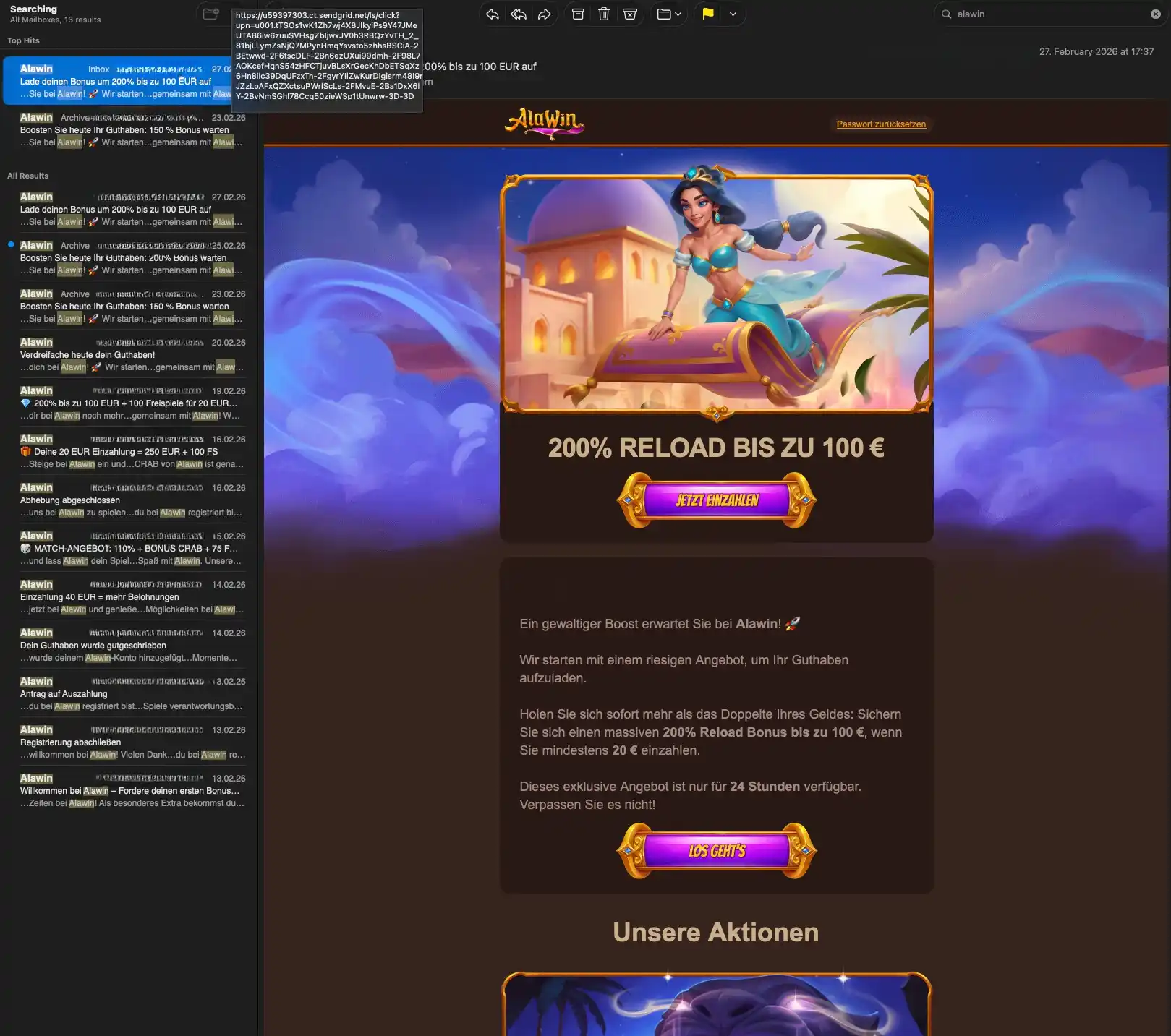Move message to Junk
Viewport: 1171px width, 1036px height.
coord(630,14)
